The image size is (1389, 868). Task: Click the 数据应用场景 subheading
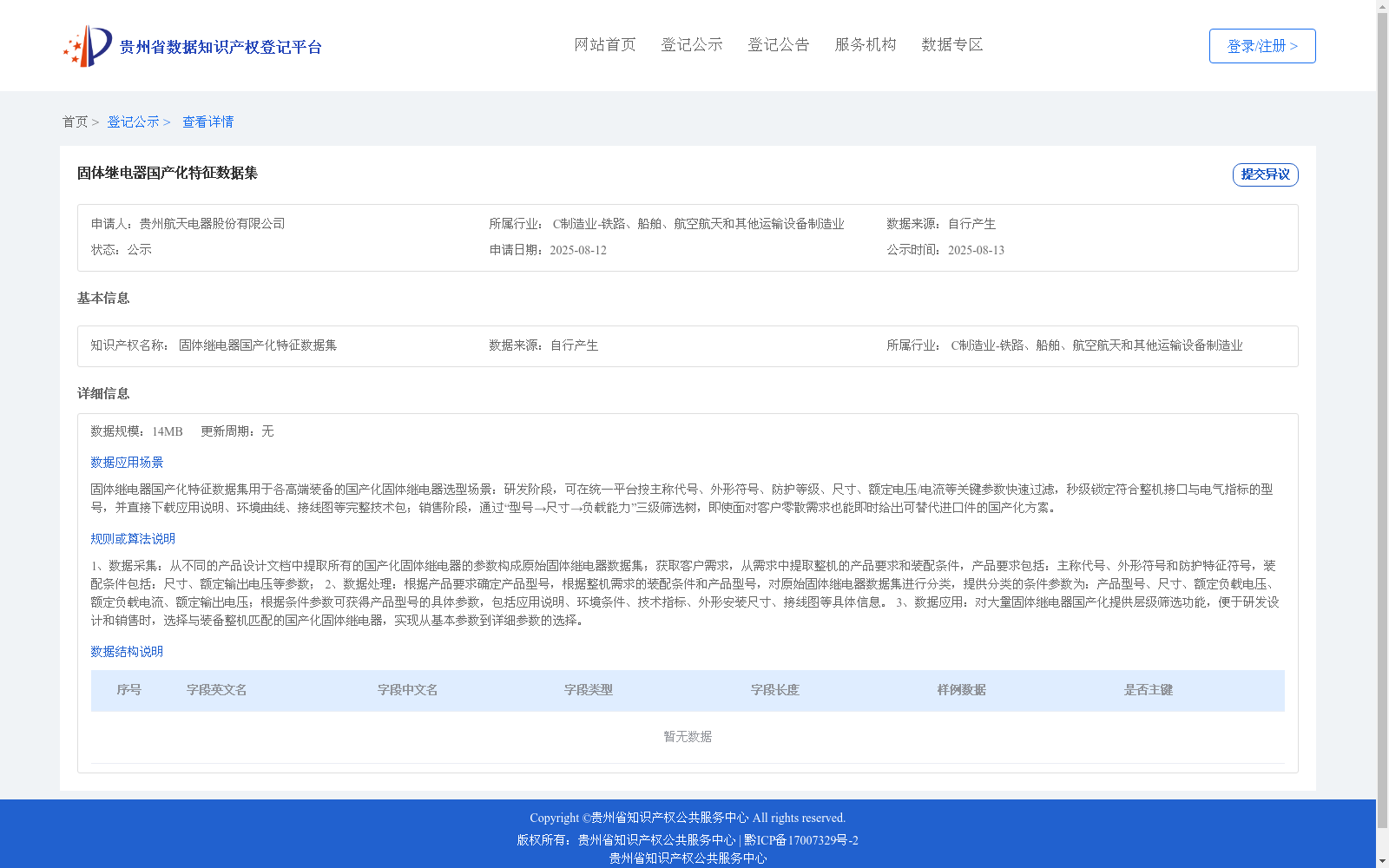(x=127, y=463)
